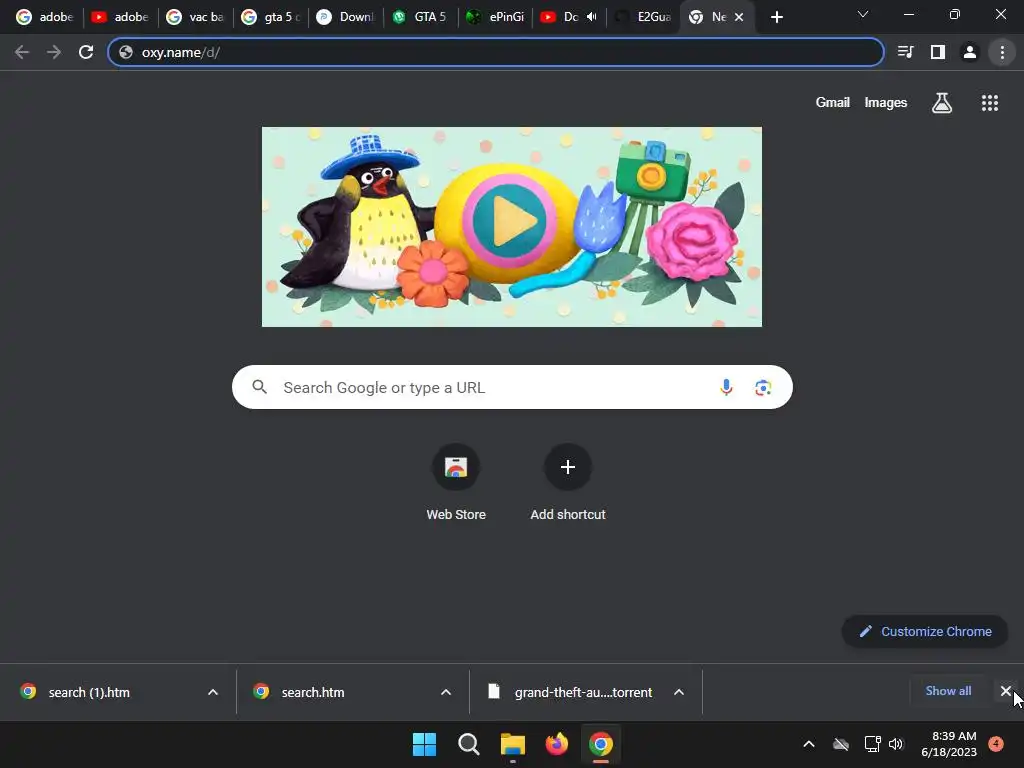This screenshot has width=1024, height=768.
Task: Close the current New Tab tab
Action: pos(739,17)
